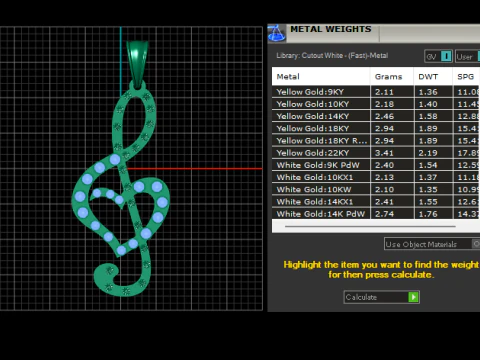
Task: Sort by the DWT column header
Action: tap(433, 77)
